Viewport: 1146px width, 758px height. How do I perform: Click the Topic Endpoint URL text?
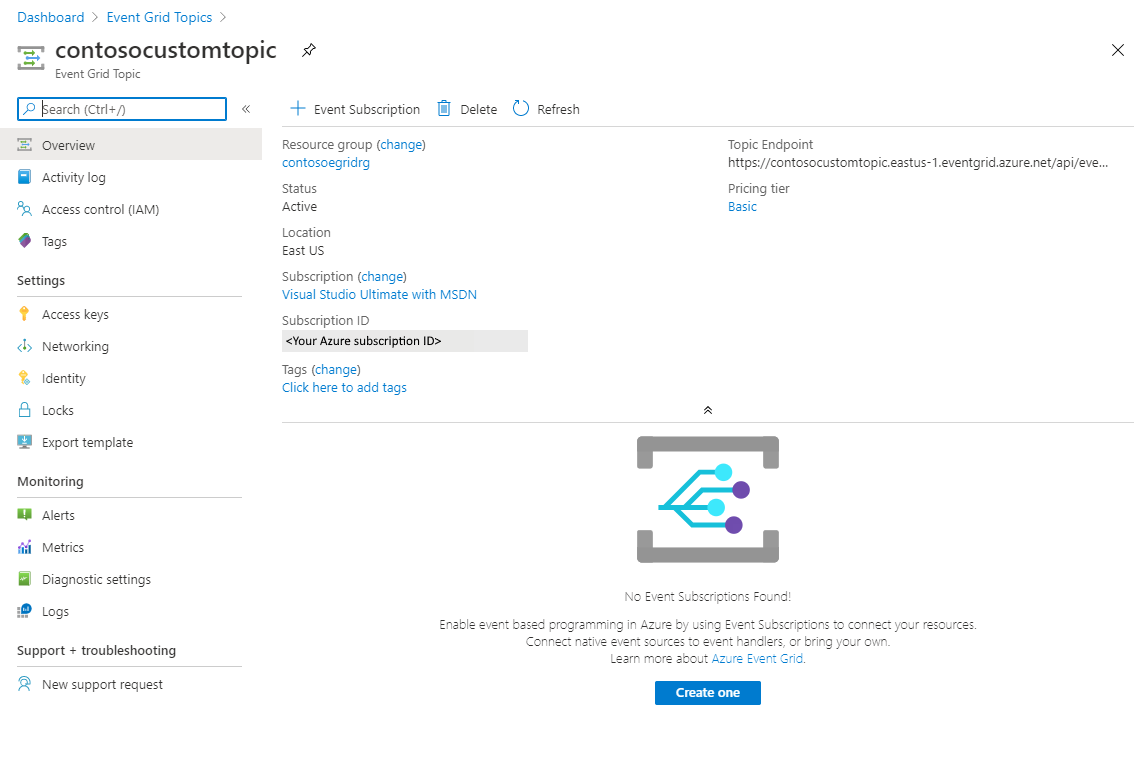[918, 162]
